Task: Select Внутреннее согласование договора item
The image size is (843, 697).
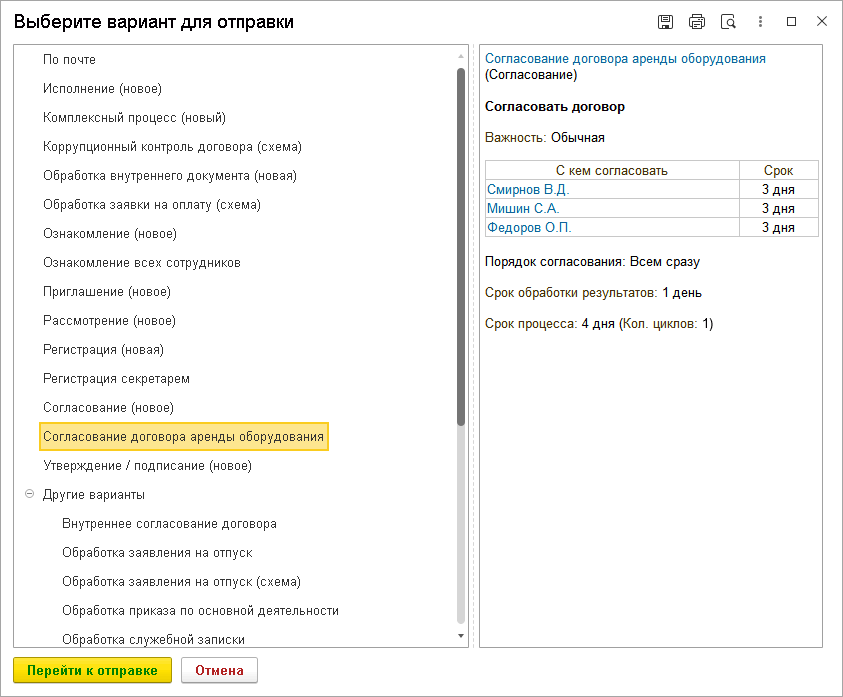Action: (169, 524)
